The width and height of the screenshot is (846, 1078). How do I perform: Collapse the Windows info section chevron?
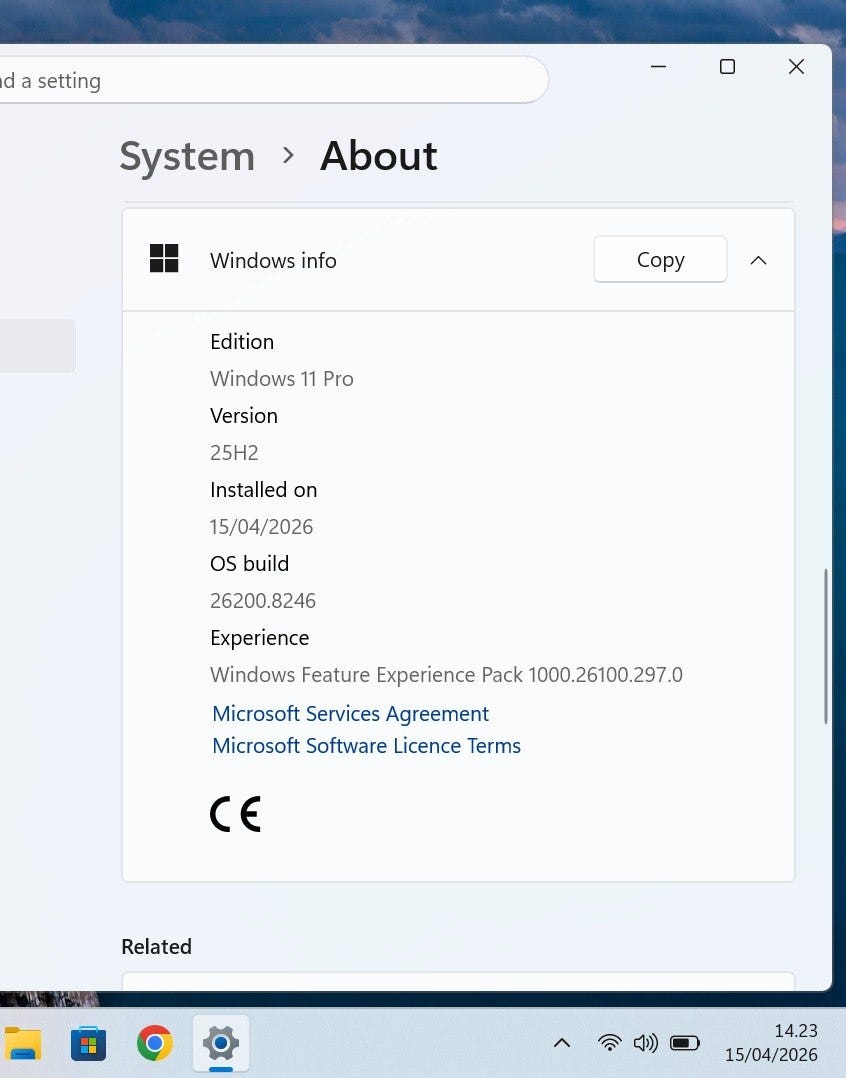[758, 260]
